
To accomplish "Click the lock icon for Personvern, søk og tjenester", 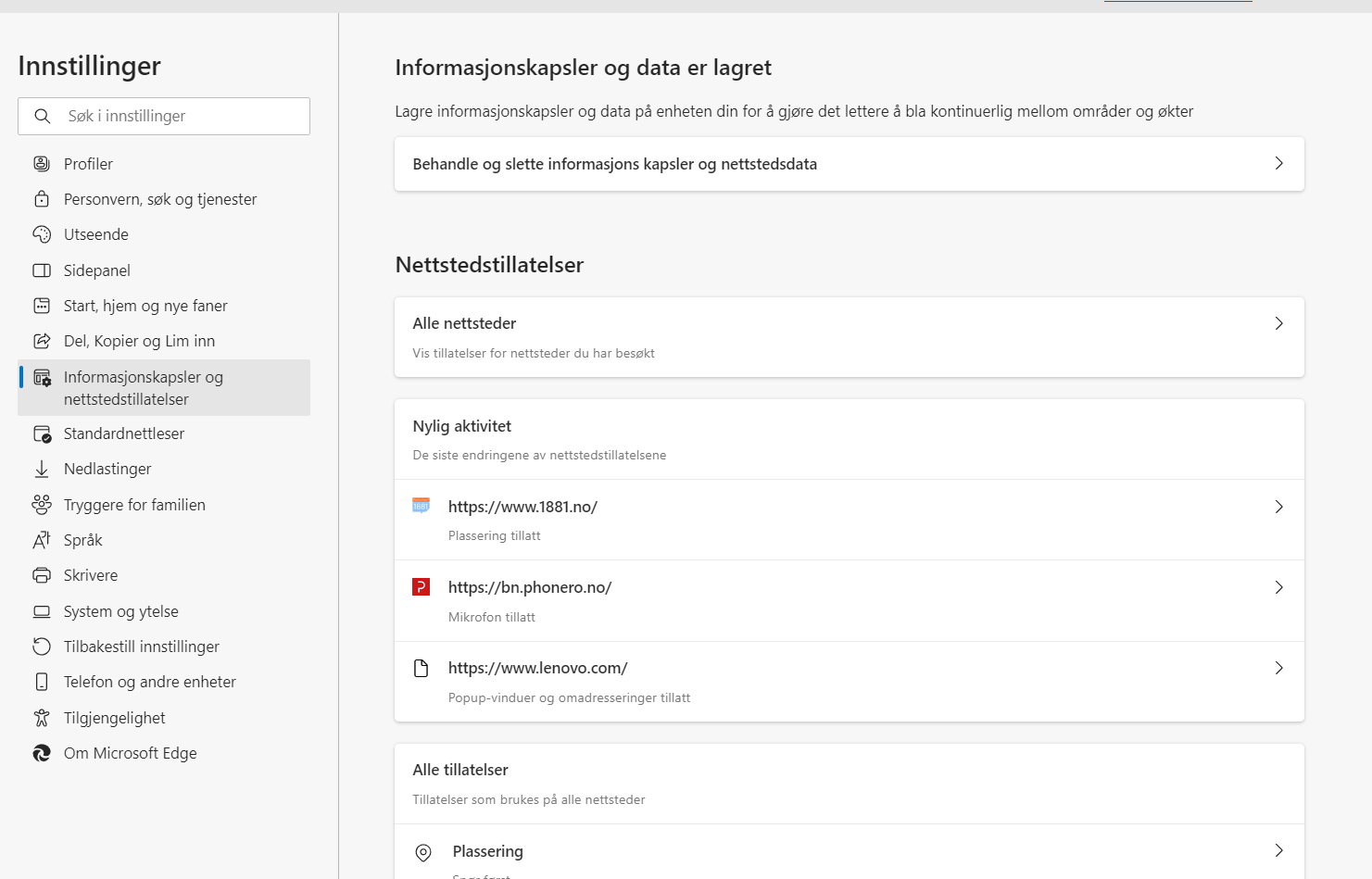I will pos(42,199).
